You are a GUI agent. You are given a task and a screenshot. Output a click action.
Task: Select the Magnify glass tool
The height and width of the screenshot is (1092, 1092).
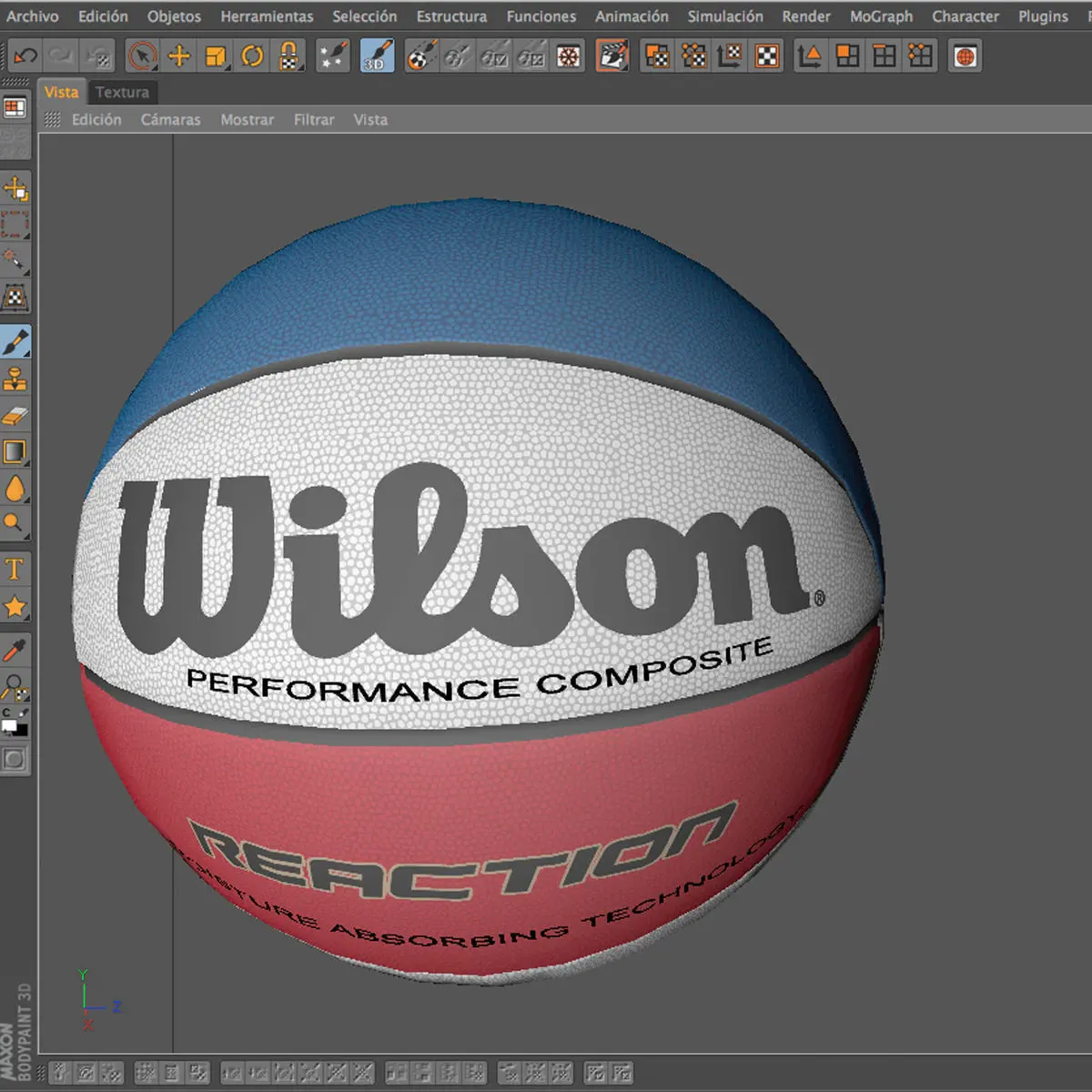[15, 523]
